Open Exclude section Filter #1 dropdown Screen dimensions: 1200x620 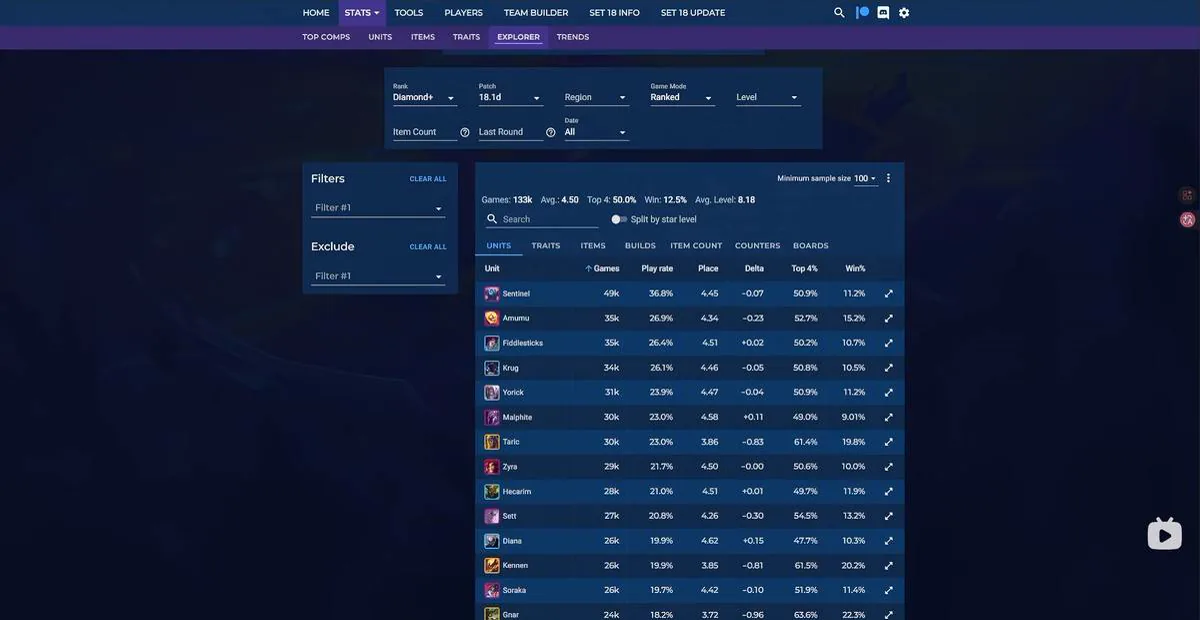click(379, 276)
